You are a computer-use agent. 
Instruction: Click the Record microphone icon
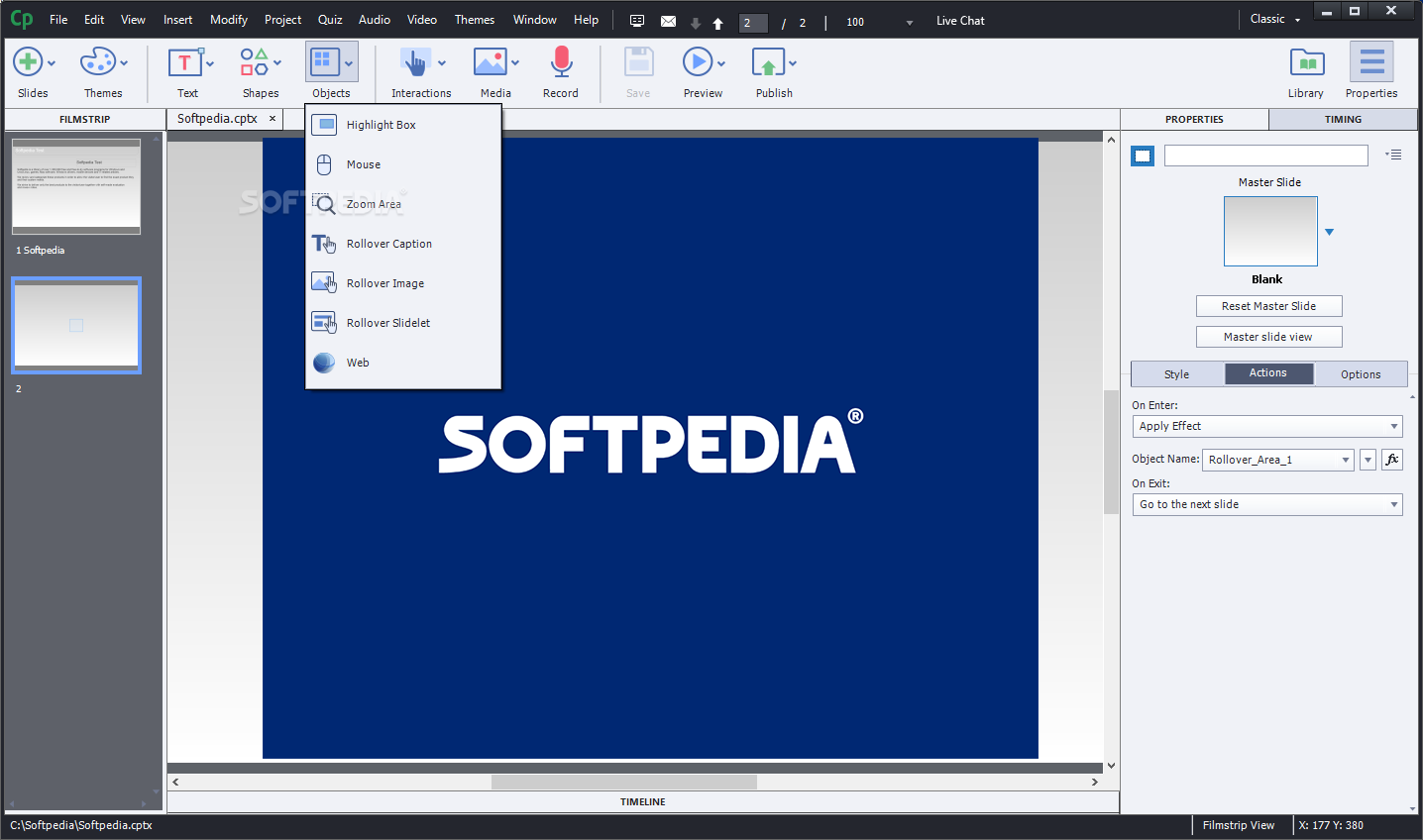point(561,62)
